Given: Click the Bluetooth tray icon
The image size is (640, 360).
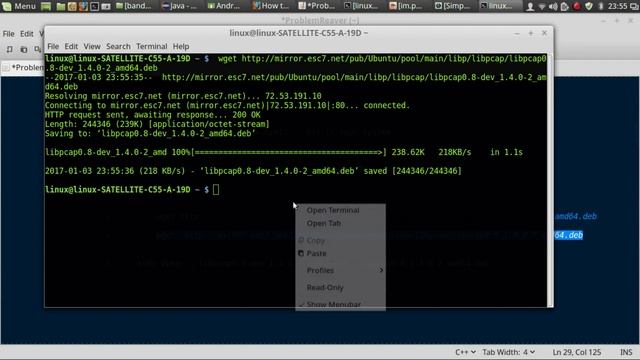Looking at the screenshot, I should coord(601,6).
